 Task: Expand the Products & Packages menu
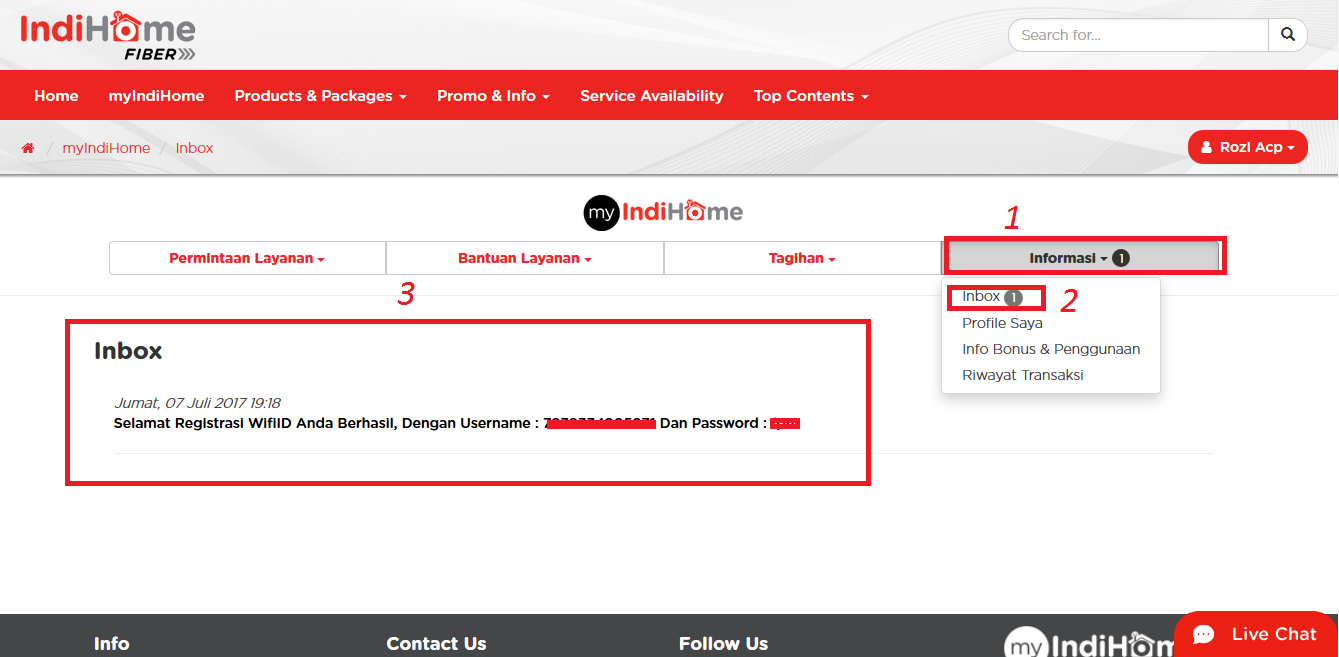tap(320, 95)
